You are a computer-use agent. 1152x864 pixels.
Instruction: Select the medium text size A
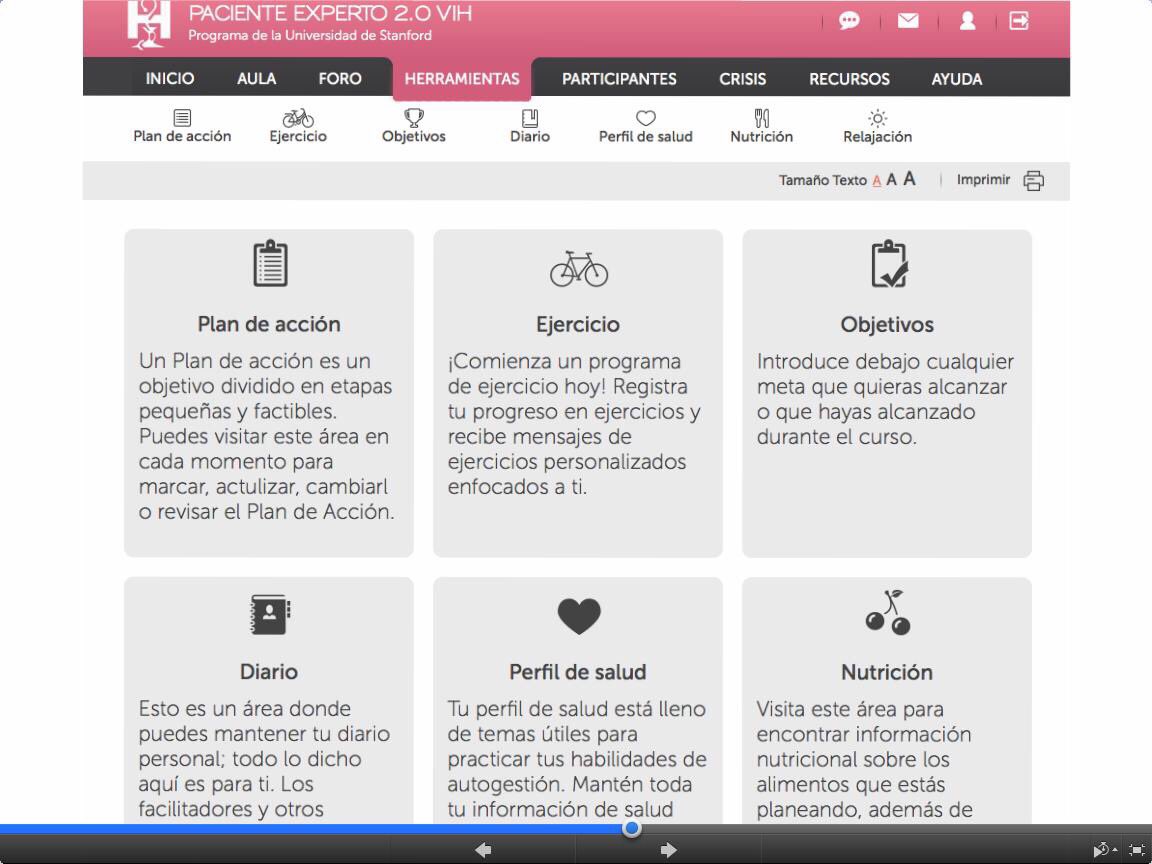[891, 180]
